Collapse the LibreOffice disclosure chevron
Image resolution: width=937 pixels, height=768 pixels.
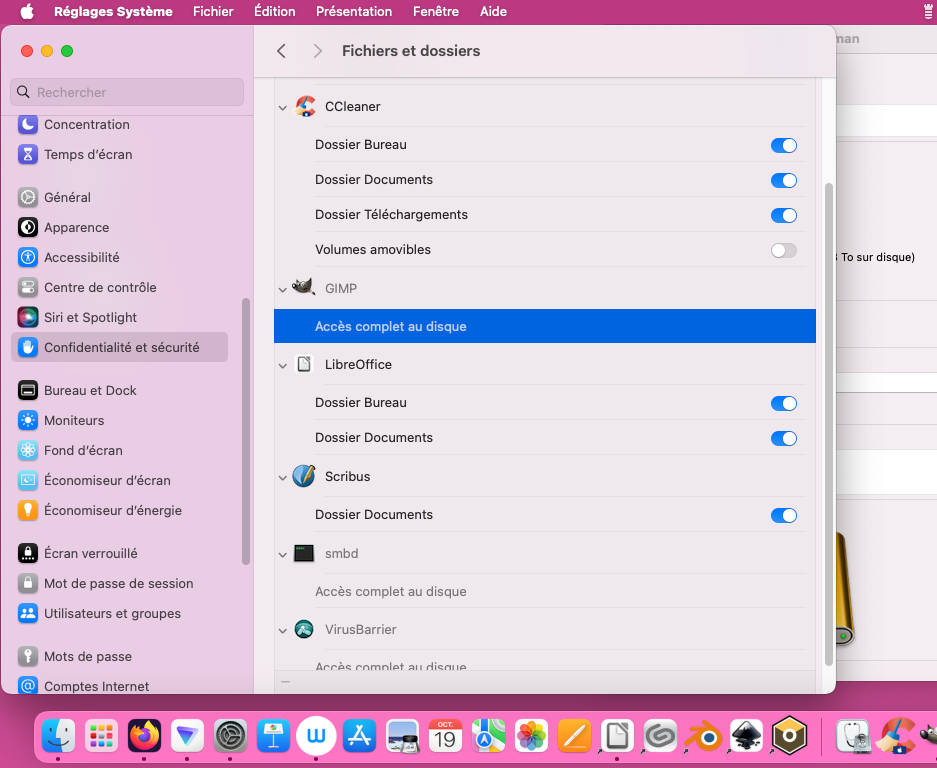(283, 365)
